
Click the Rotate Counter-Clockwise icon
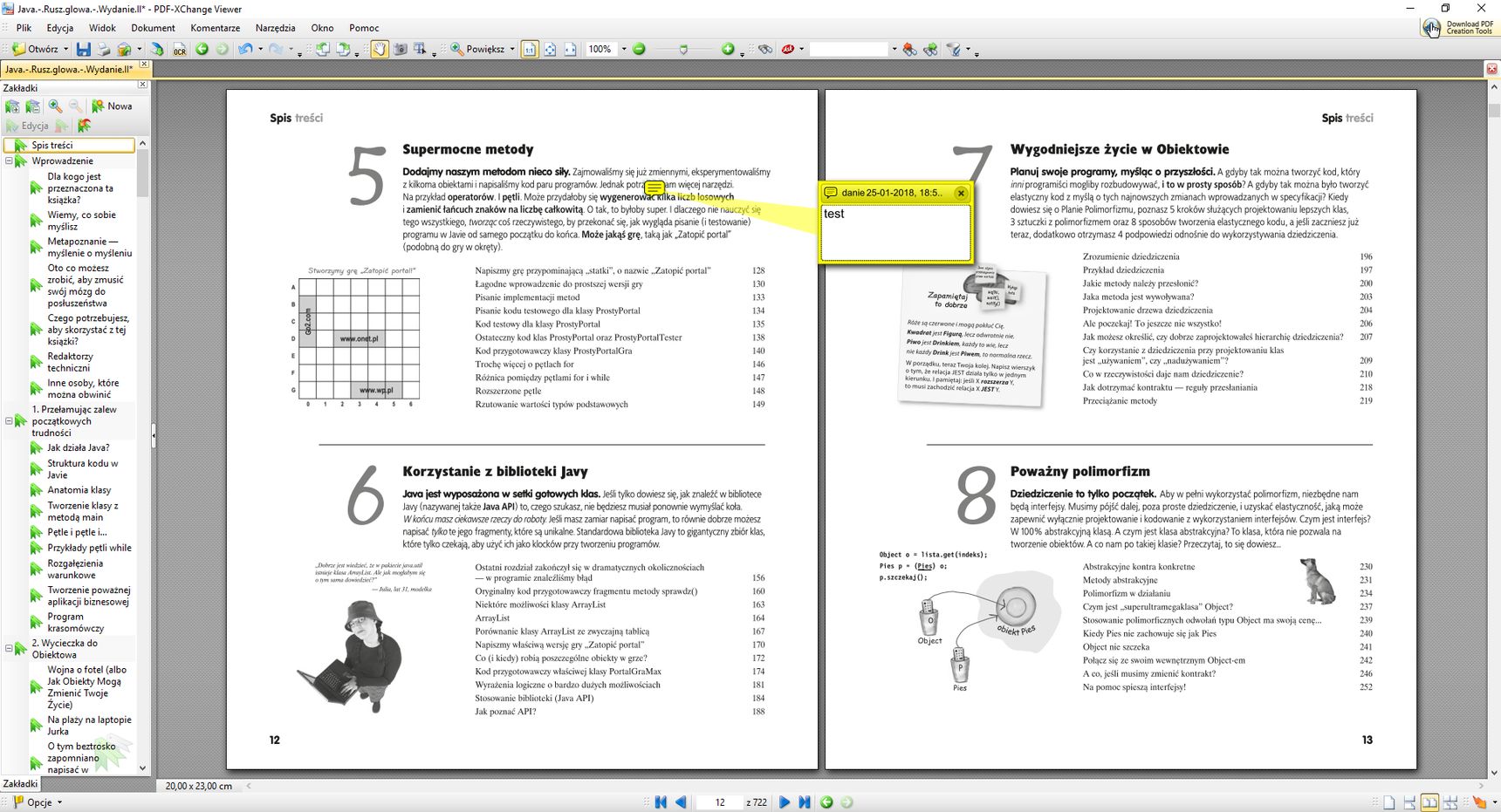322,49
